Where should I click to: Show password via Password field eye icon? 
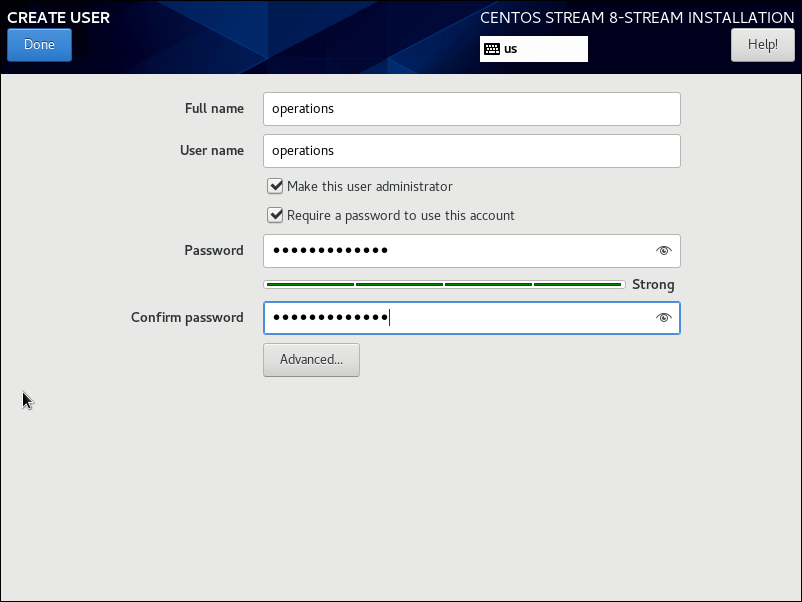tap(663, 251)
